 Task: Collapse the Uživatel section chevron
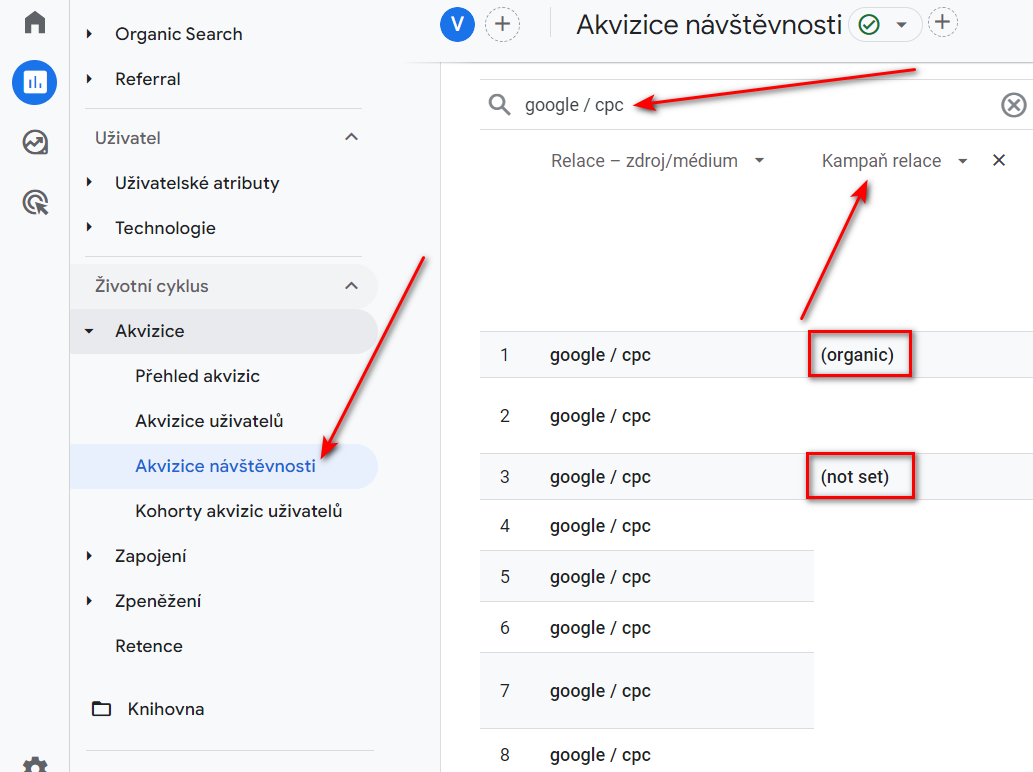pyautogui.click(x=351, y=137)
